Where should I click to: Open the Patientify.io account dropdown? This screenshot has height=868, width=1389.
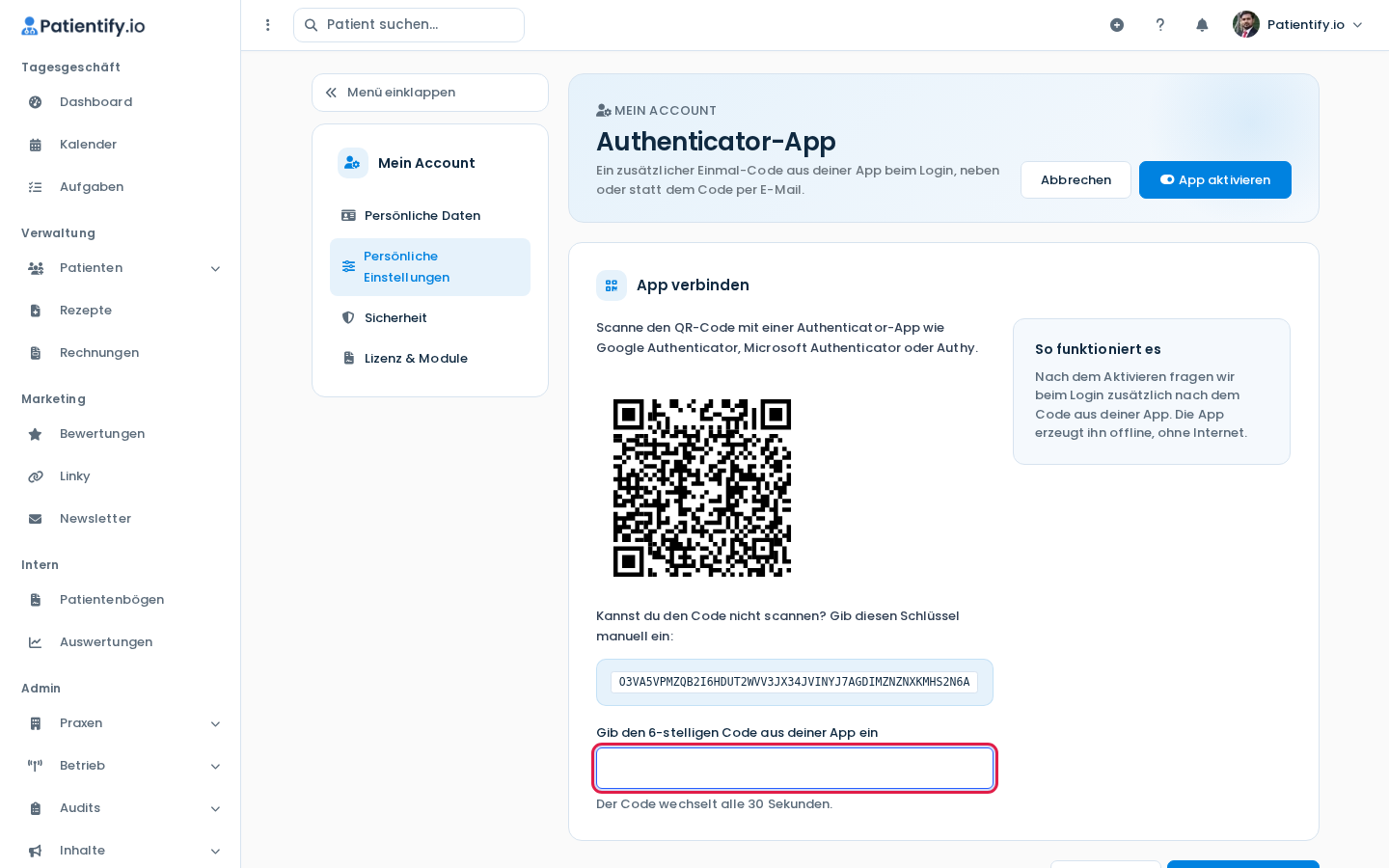click(x=1298, y=25)
